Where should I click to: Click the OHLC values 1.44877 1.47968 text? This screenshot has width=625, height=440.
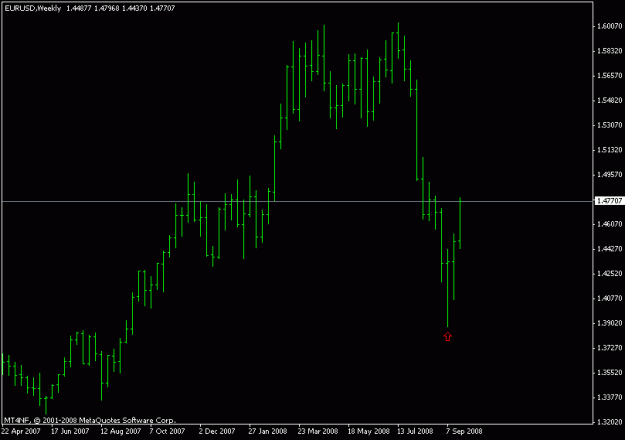point(92,8)
